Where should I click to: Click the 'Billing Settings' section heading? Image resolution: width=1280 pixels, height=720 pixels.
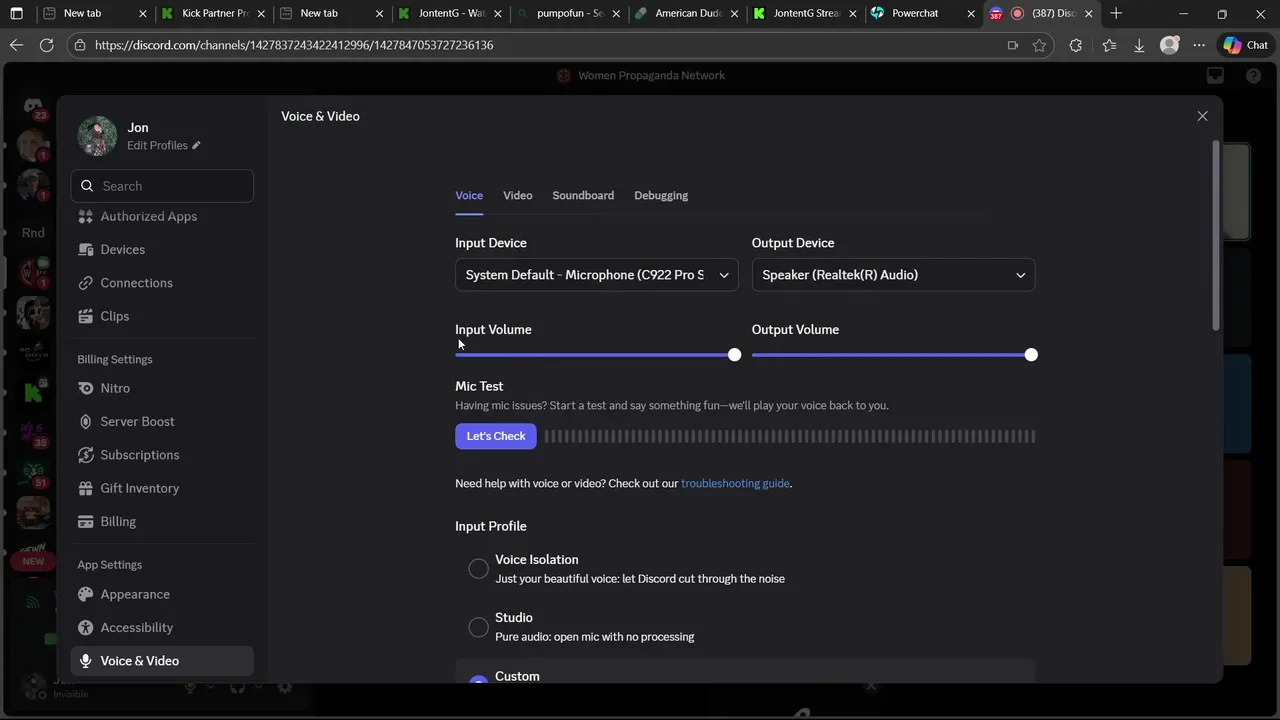point(115,359)
